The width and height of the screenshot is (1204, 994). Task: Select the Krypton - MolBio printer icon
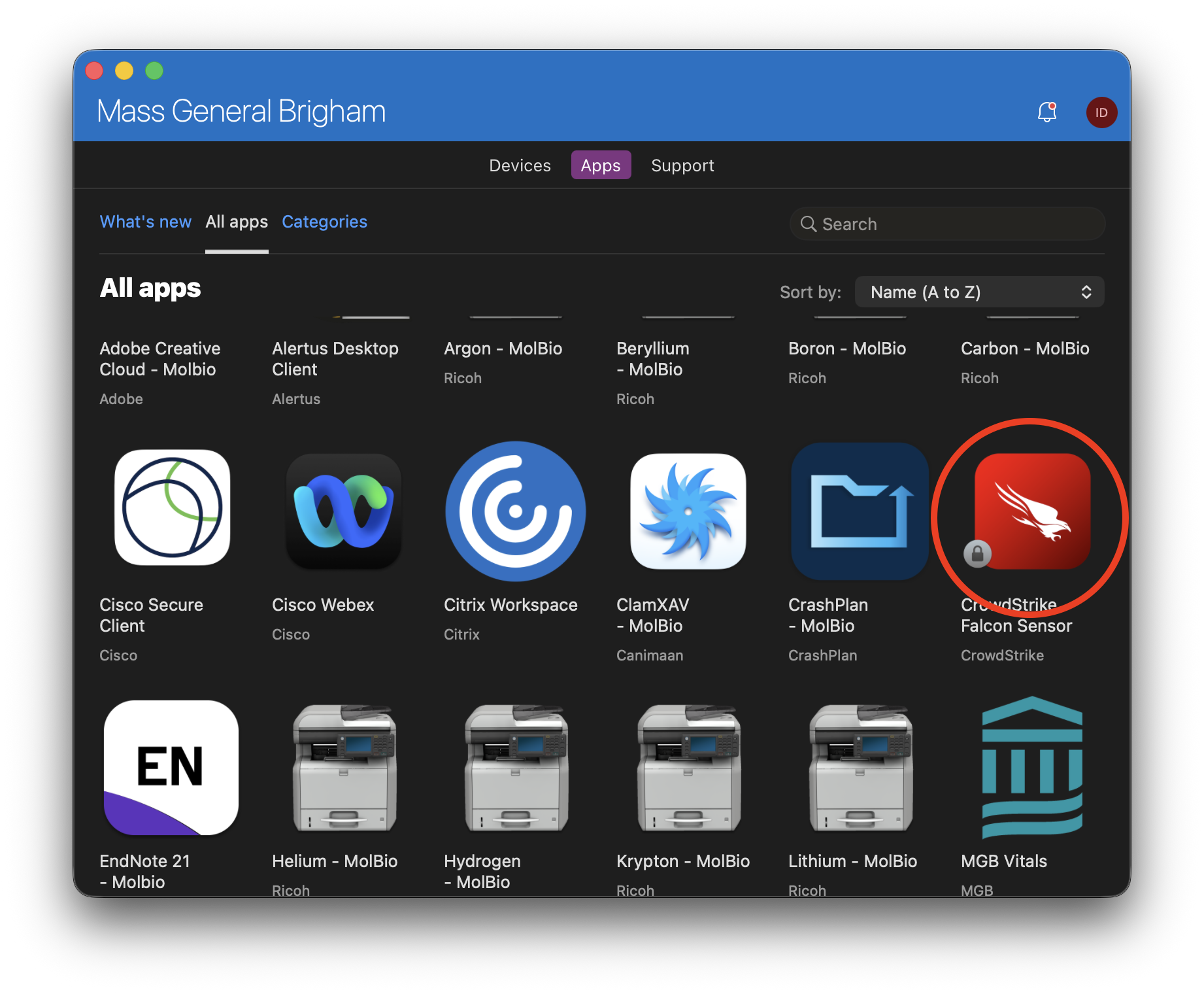(688, 768)
